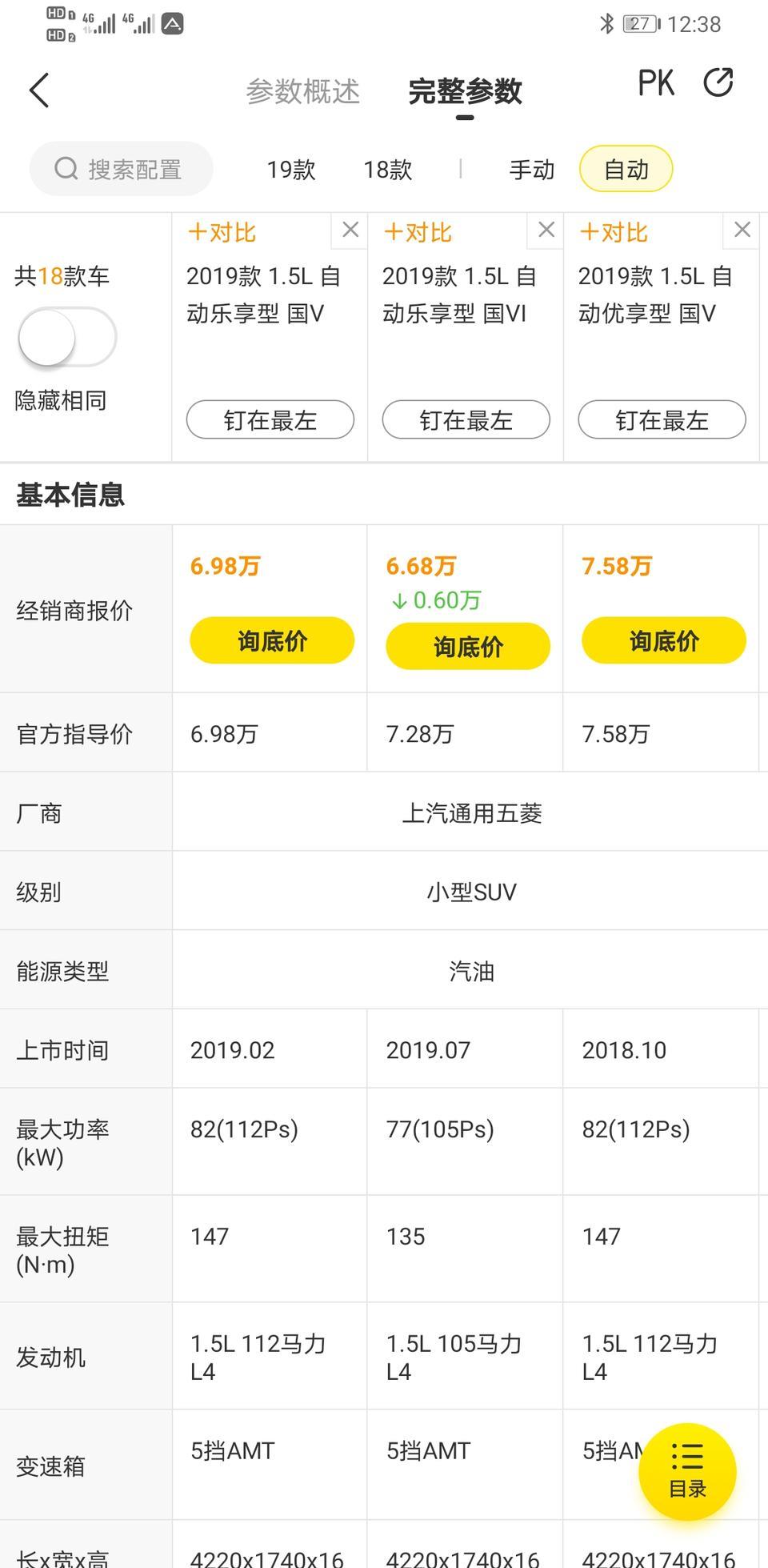Select the 自动 transmission filter
Image resolution: width=768 pixels, height=1568 pixels.
click(x=626, y=169)
